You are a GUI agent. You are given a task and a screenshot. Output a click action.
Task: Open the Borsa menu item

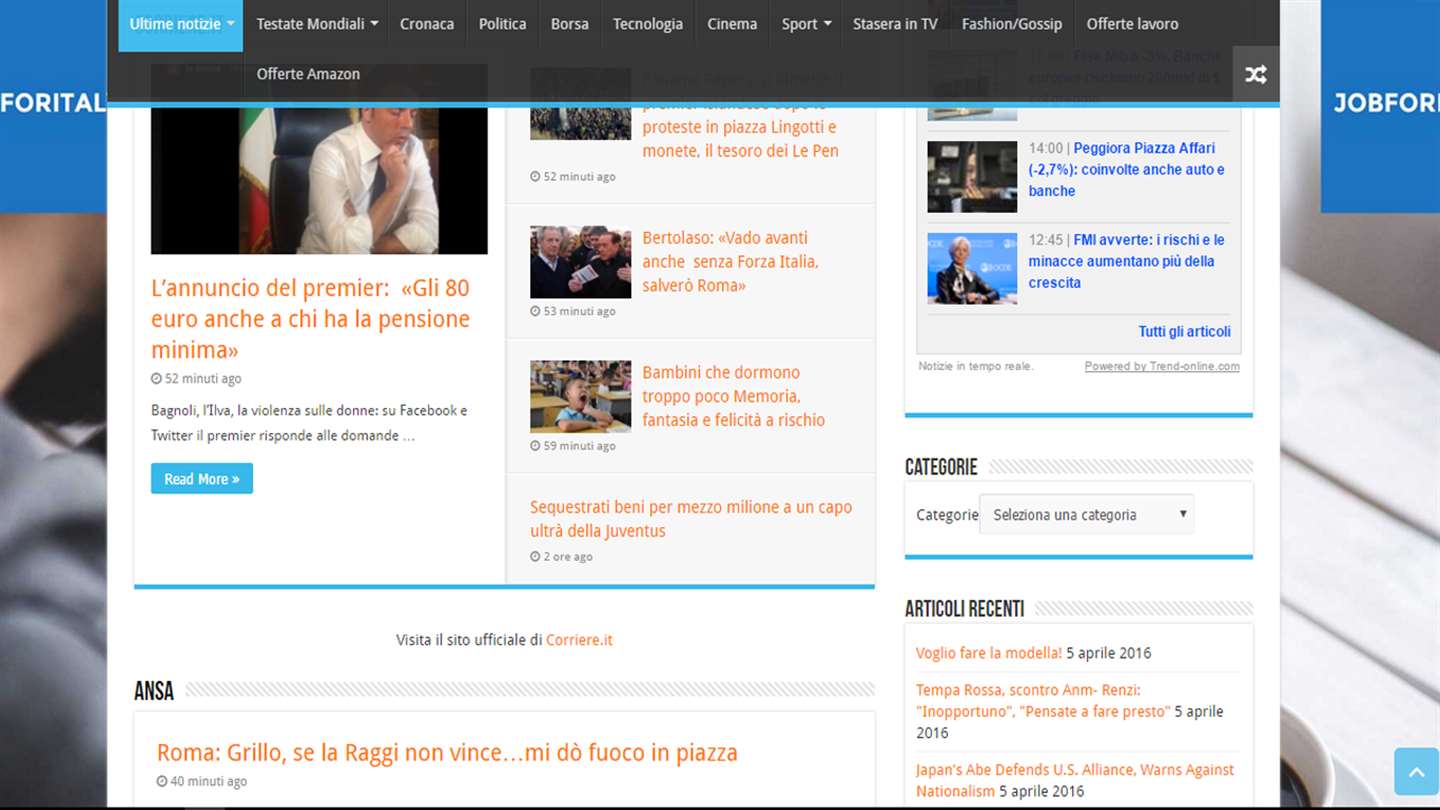pos(570,24)
